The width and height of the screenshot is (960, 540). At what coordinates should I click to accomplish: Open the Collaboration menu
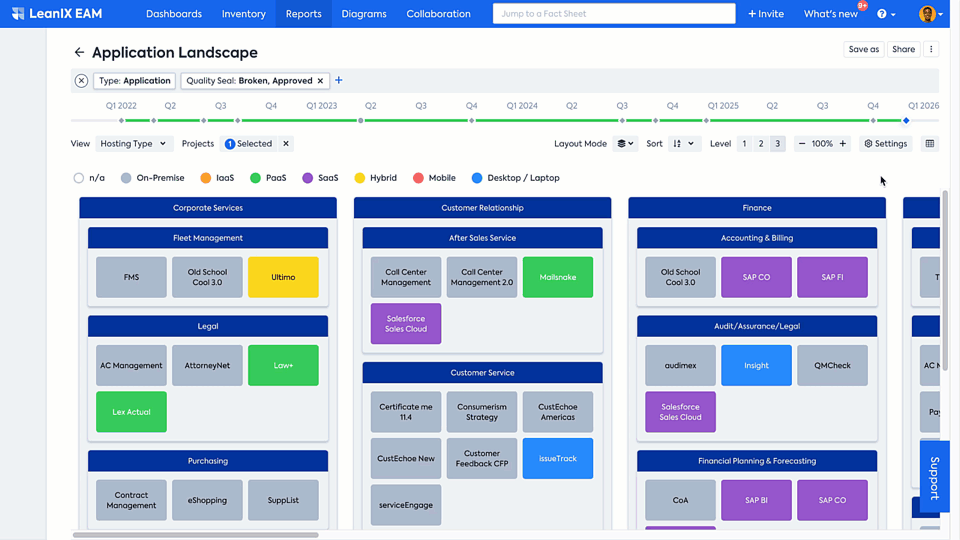(x=438, y=13)
